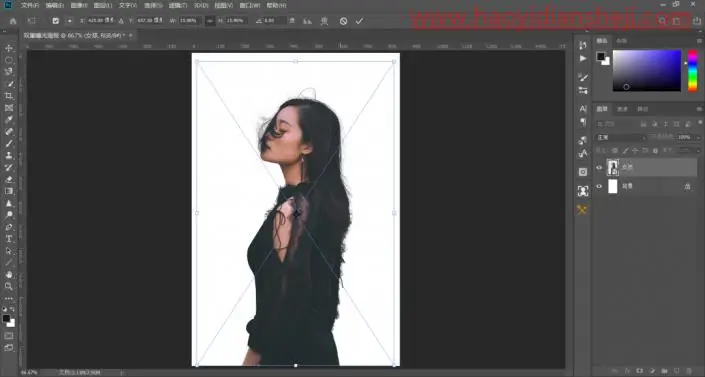This screenshot has height=377, width=705.
Task: Toggle reference point checkbox in options bar
Action: click(x=55, y=21)
